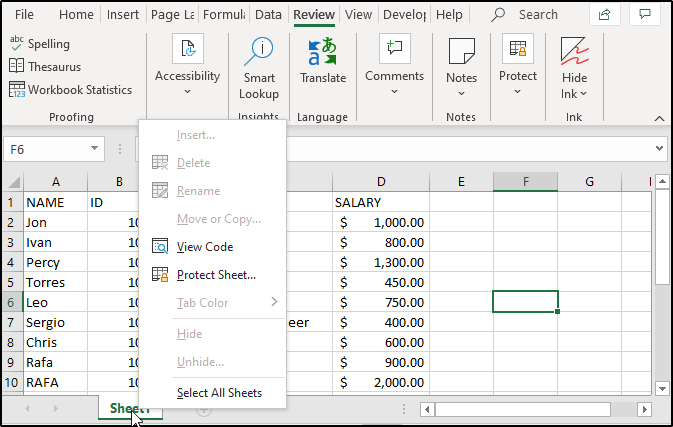673x427 pixels.
Task: Click the previous sheet navigation arrow
Action: tap(27, 408)
